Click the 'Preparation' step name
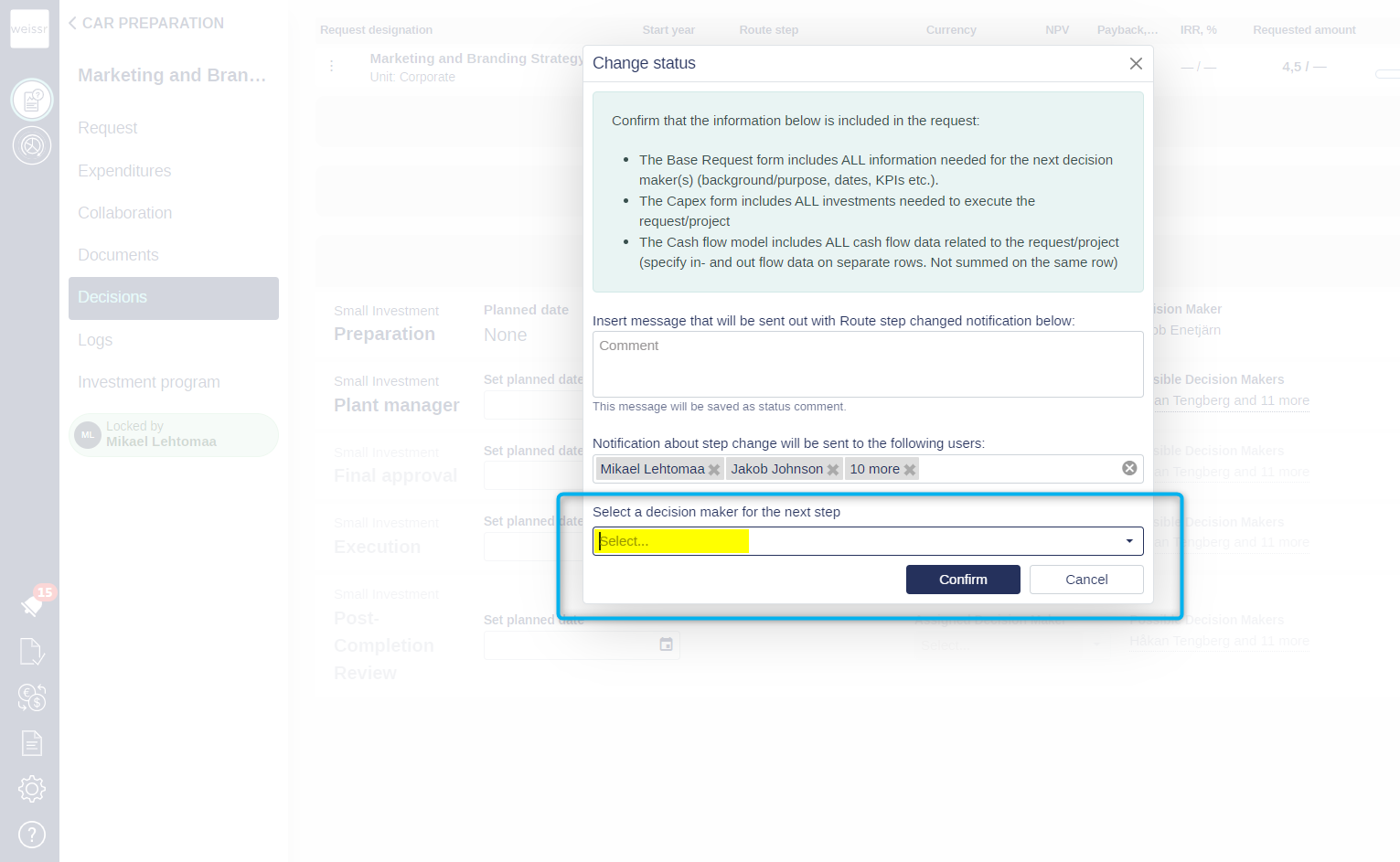The height and width of the screenshot is (862, 1400). (384, 334)
